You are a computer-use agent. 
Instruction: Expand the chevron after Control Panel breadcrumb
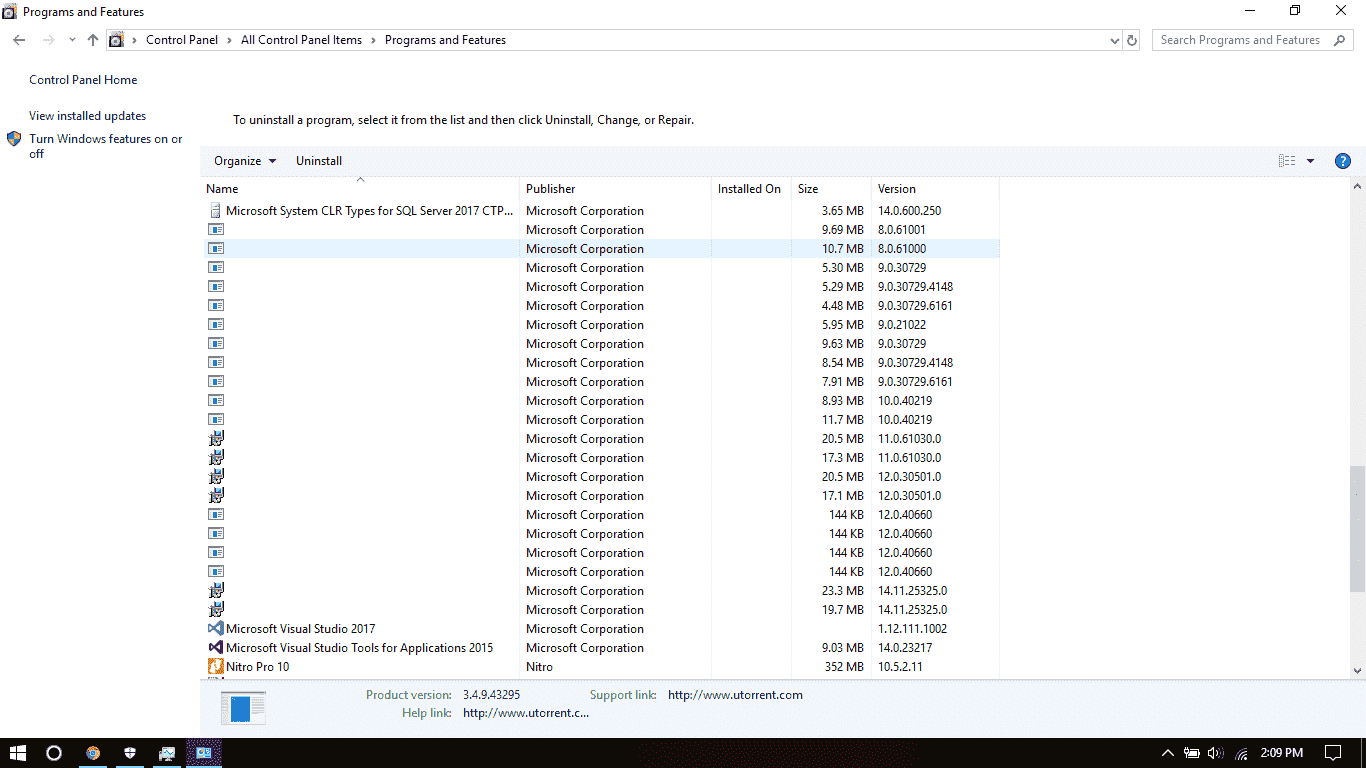tap(229, 40)
